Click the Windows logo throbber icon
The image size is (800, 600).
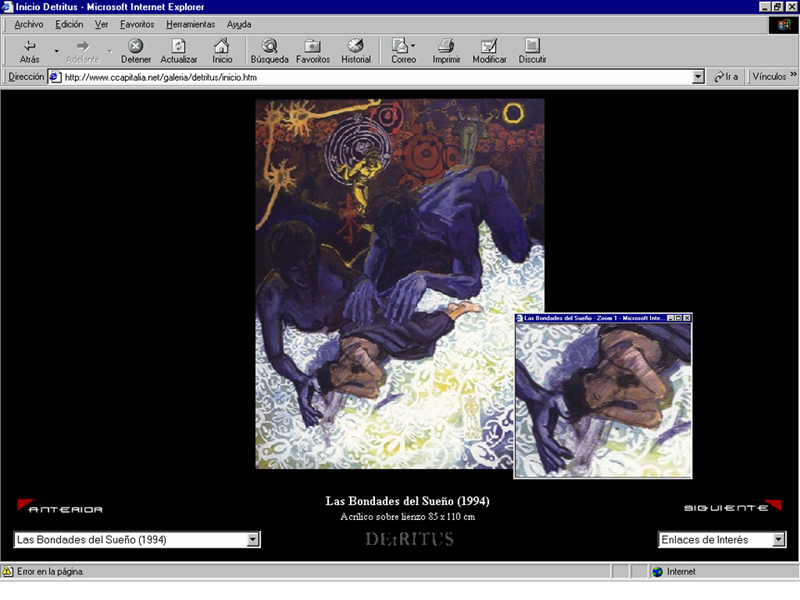[783, 24]
